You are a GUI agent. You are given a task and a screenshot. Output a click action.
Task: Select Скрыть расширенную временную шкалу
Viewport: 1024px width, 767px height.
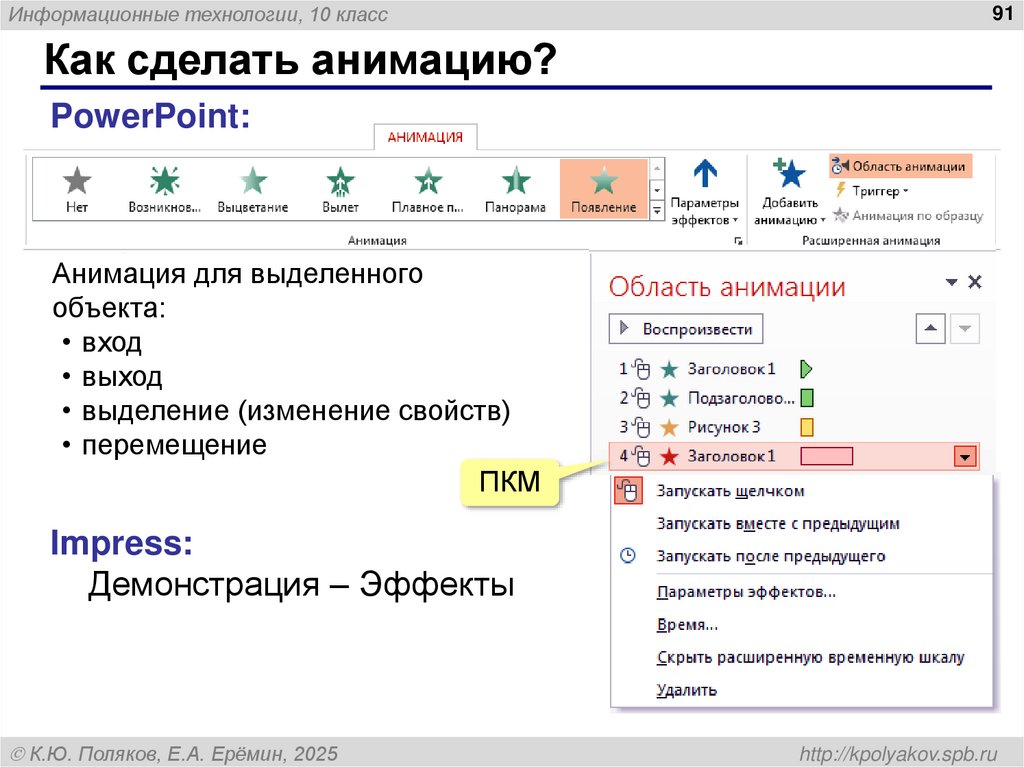point(810,658)
